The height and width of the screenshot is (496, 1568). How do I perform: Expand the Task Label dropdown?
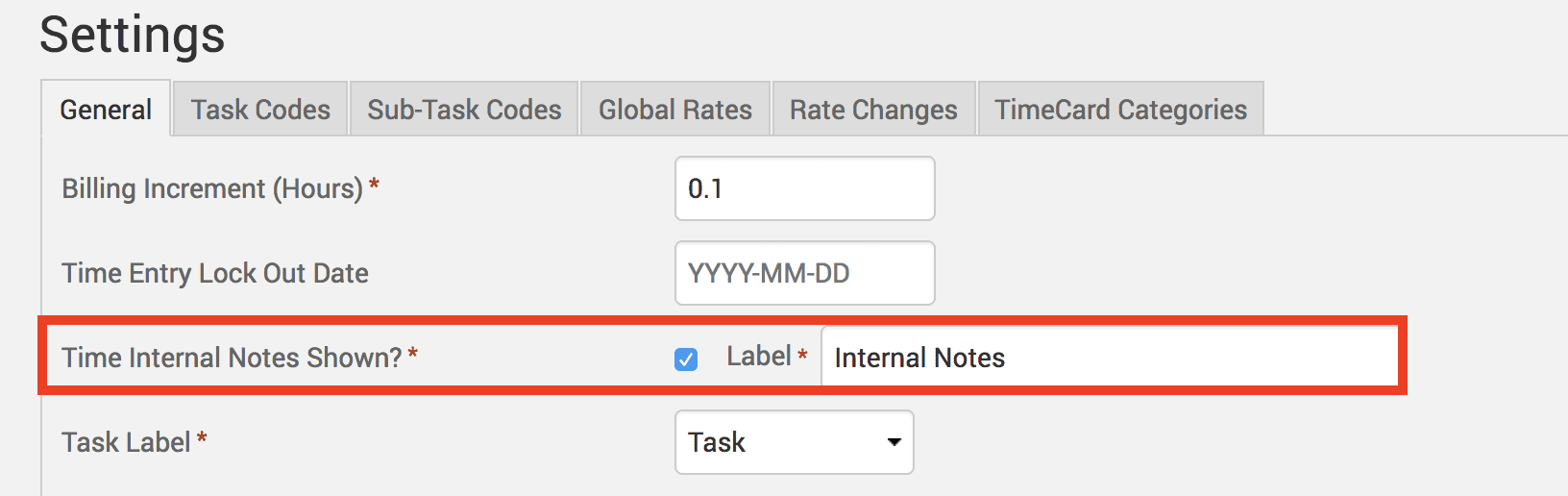click(x=794, y=442)
